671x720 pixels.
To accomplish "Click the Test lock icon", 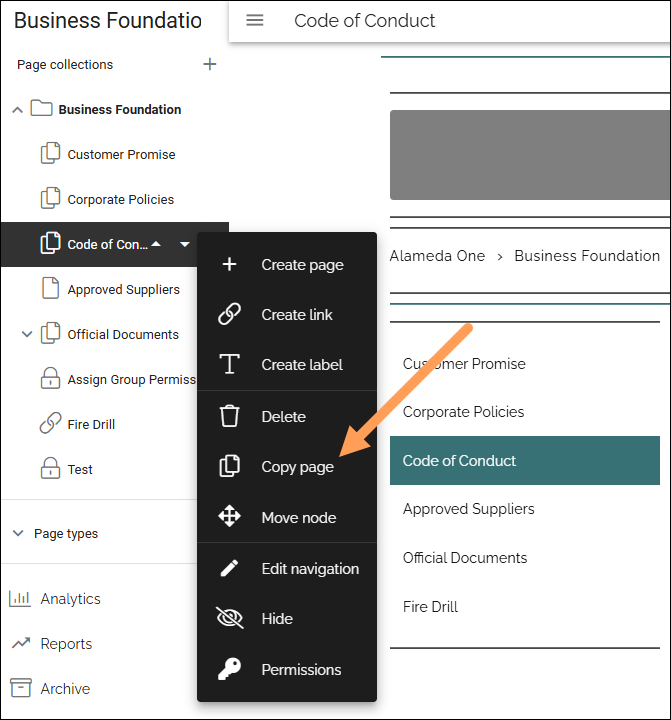I will coord(50,468).
